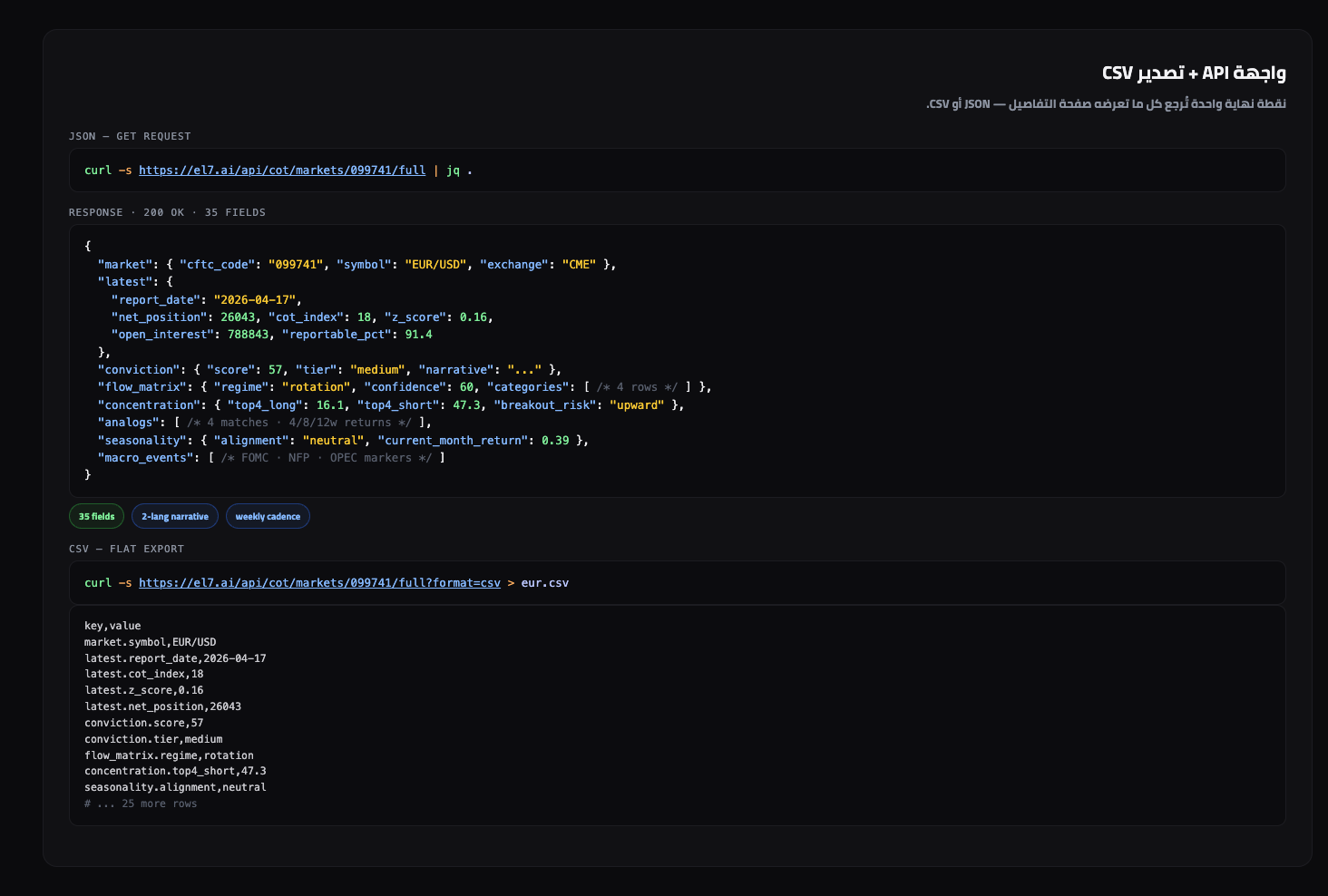1328x896 pixels.
Task: Click the 'FOMC · NFP · OPEC markers' comment
Action: click(327, 458)
